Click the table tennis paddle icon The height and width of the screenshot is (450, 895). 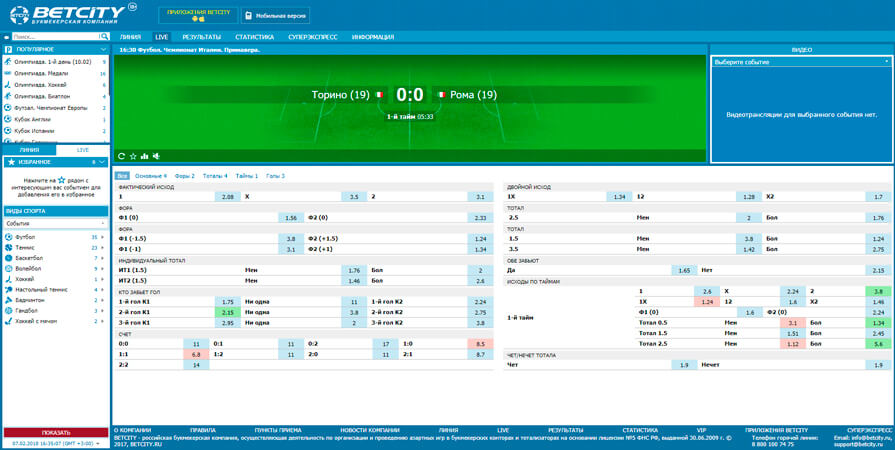[9, 290]
